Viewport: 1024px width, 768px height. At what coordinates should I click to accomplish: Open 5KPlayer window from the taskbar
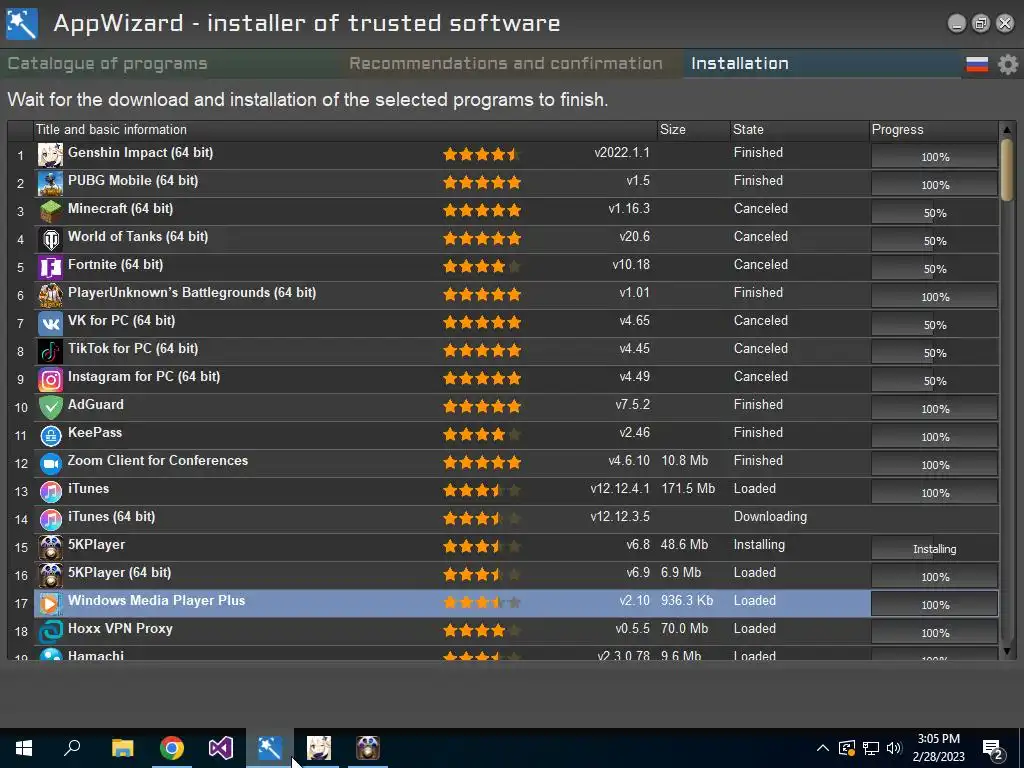click(368, 748)
